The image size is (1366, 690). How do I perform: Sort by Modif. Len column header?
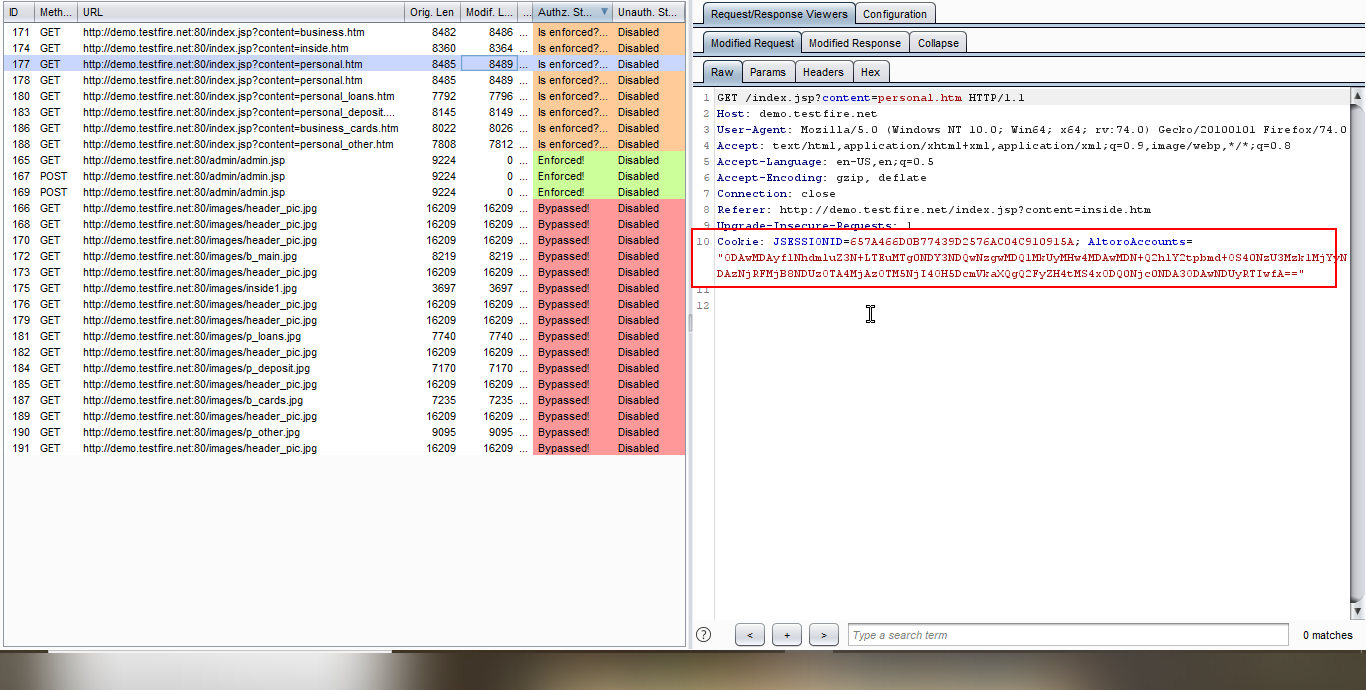[489, 12]
